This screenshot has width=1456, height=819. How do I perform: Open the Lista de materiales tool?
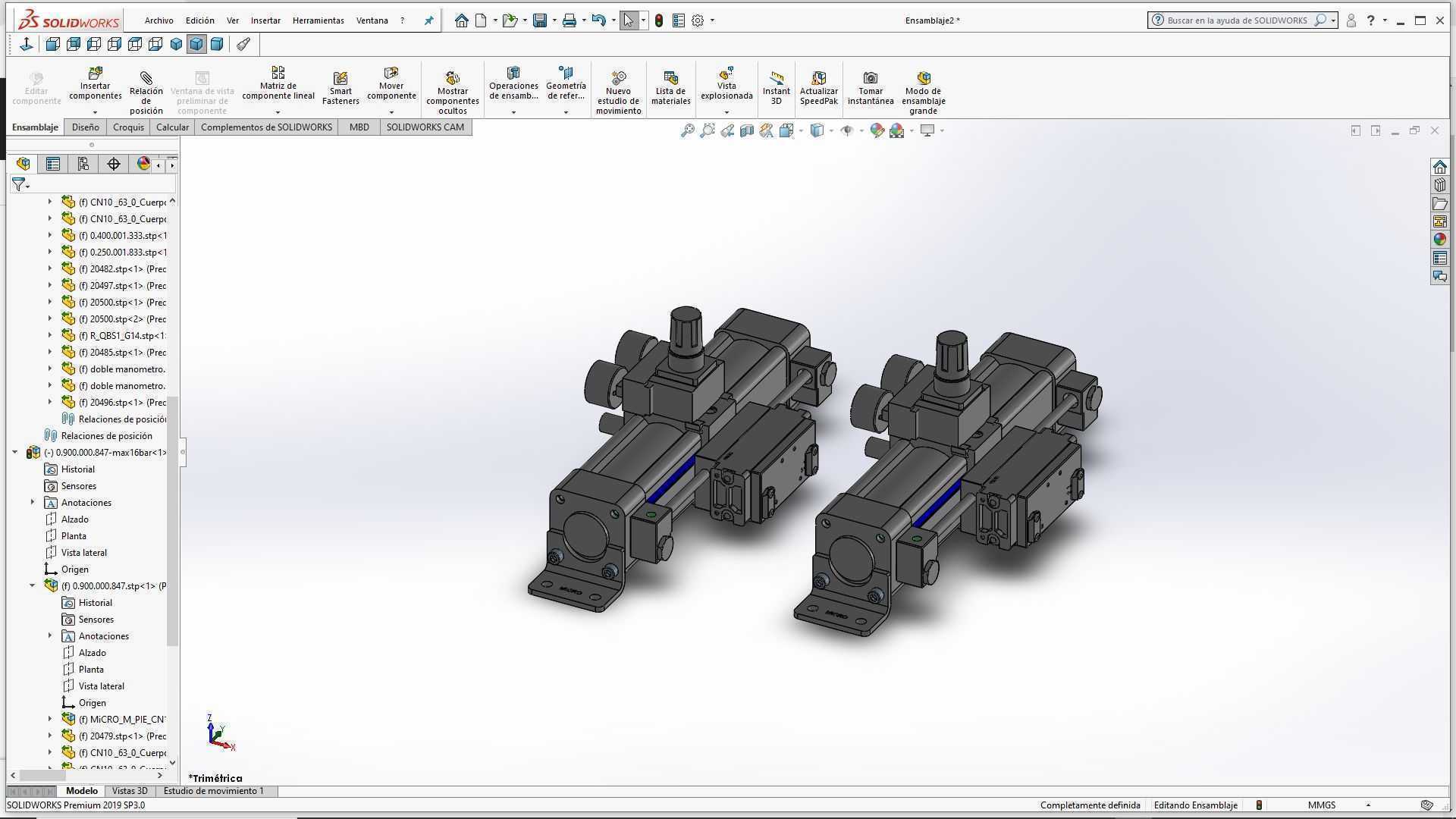pyautogui.click(x=670, y=89)
